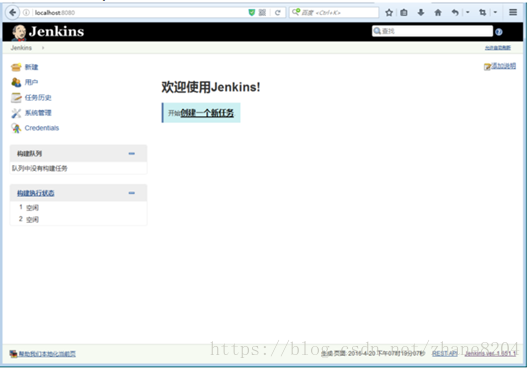Reload the page with the refresh icon
Viewport: 531px width, 369px height.
click(x=278, y=13)
